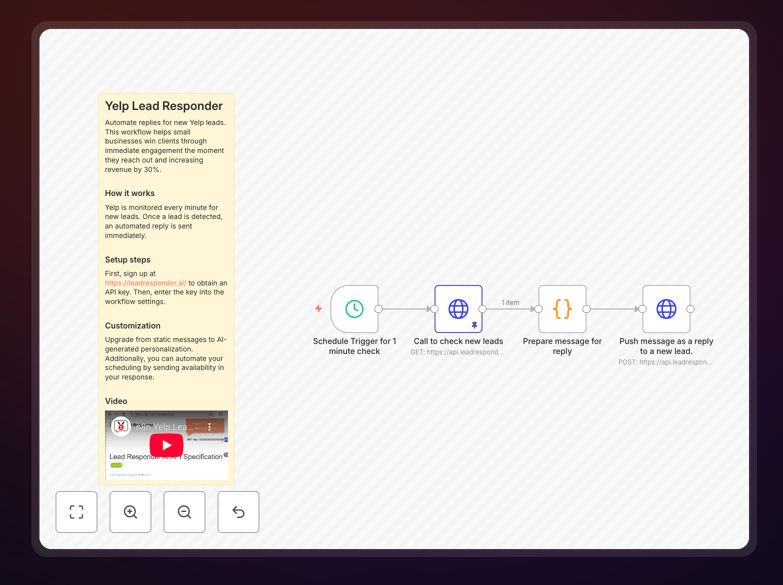Click the 'Video' heading in the note
Viewport: 783px width, 585px height.
(x=116, y=401)
